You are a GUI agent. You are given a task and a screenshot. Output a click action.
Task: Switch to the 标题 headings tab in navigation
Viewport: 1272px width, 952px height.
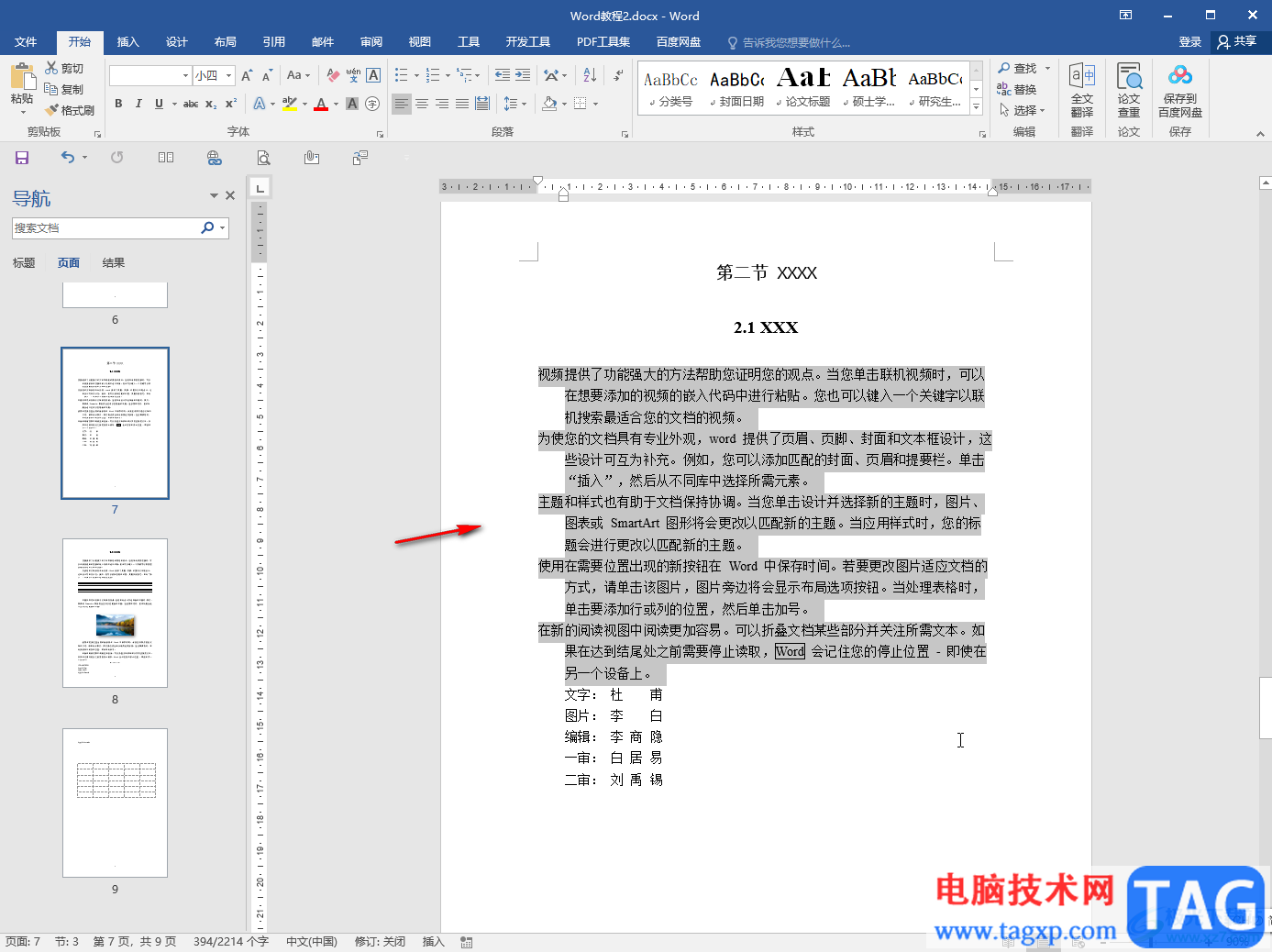24,263
